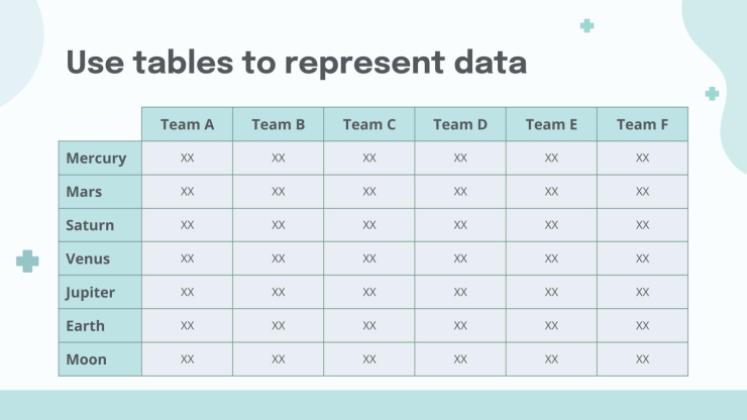Click the Earth row label
747x420 pixels.
click(x=86, y=326)
